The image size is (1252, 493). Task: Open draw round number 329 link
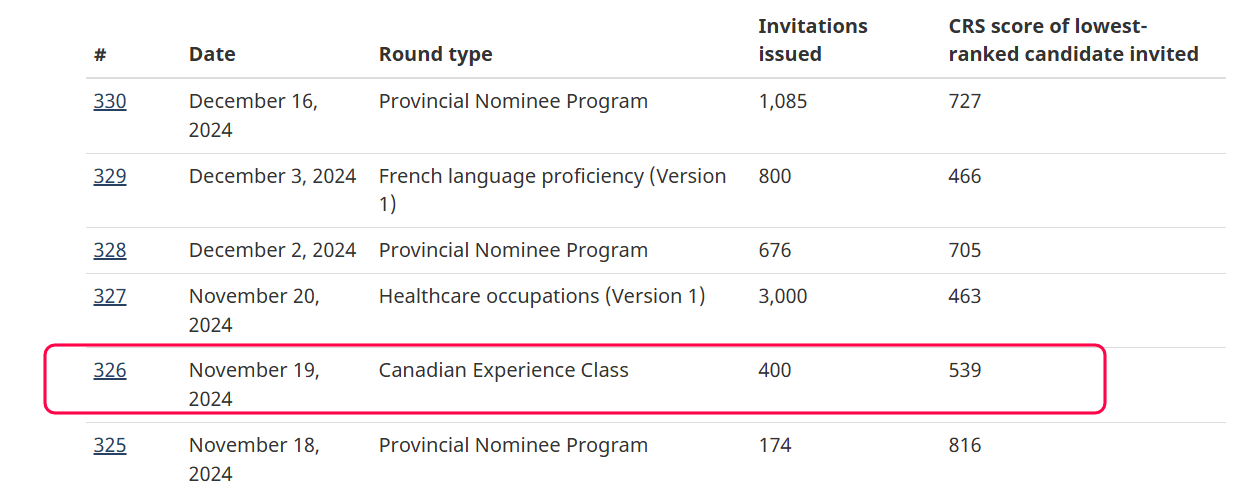110,176
